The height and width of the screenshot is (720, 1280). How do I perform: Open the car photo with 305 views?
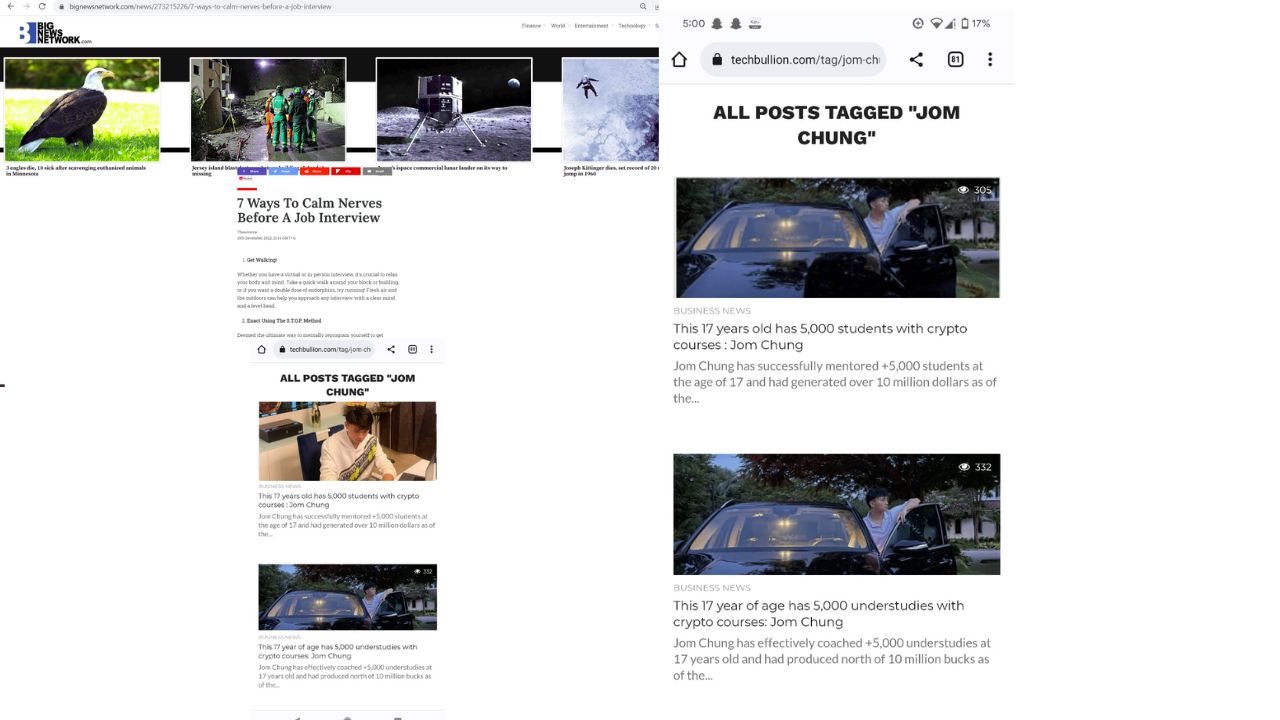coord(837,237)
